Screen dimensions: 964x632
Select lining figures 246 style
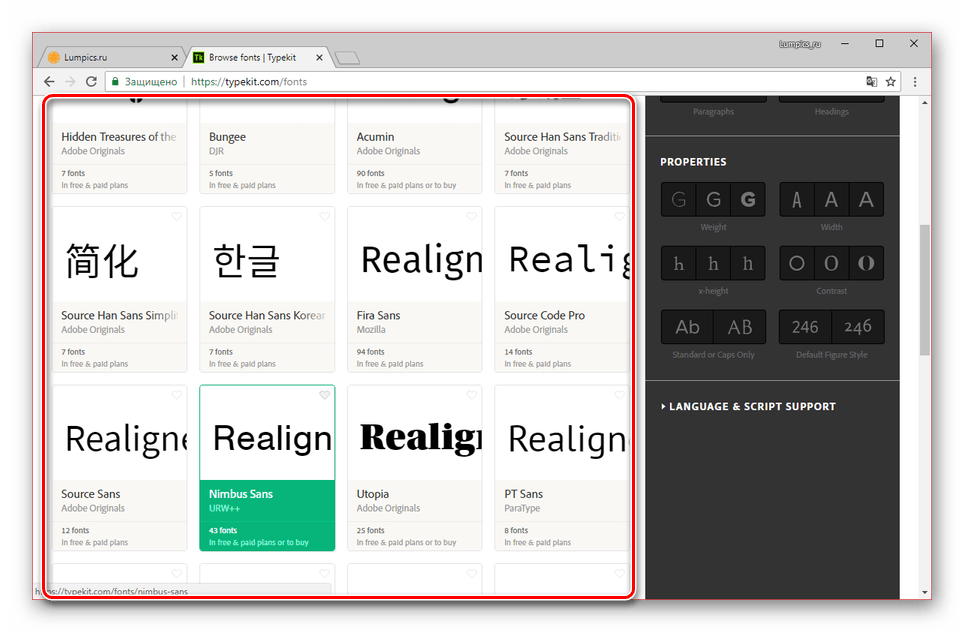(x=805, y=327)
